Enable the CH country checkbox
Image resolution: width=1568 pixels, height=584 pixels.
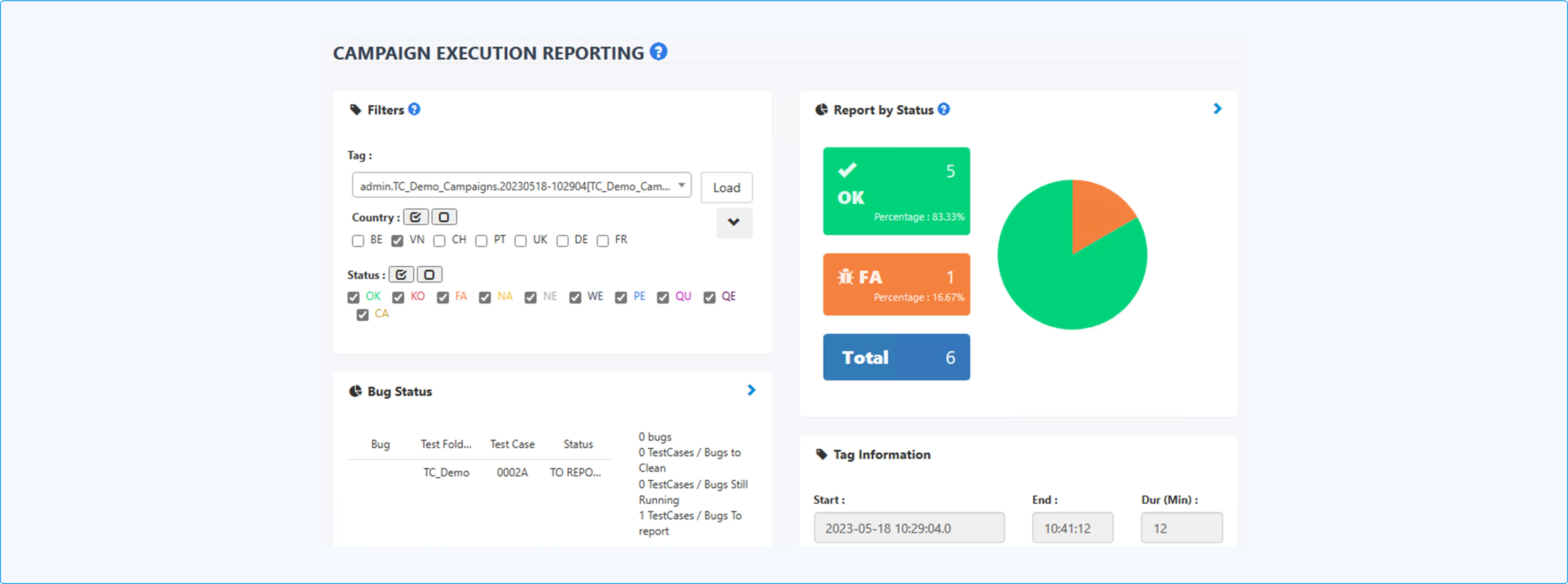click(439, 241)
